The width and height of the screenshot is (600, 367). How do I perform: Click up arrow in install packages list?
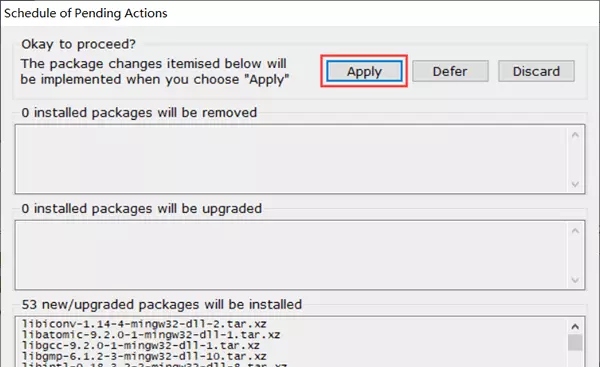(x=575, y=326)
